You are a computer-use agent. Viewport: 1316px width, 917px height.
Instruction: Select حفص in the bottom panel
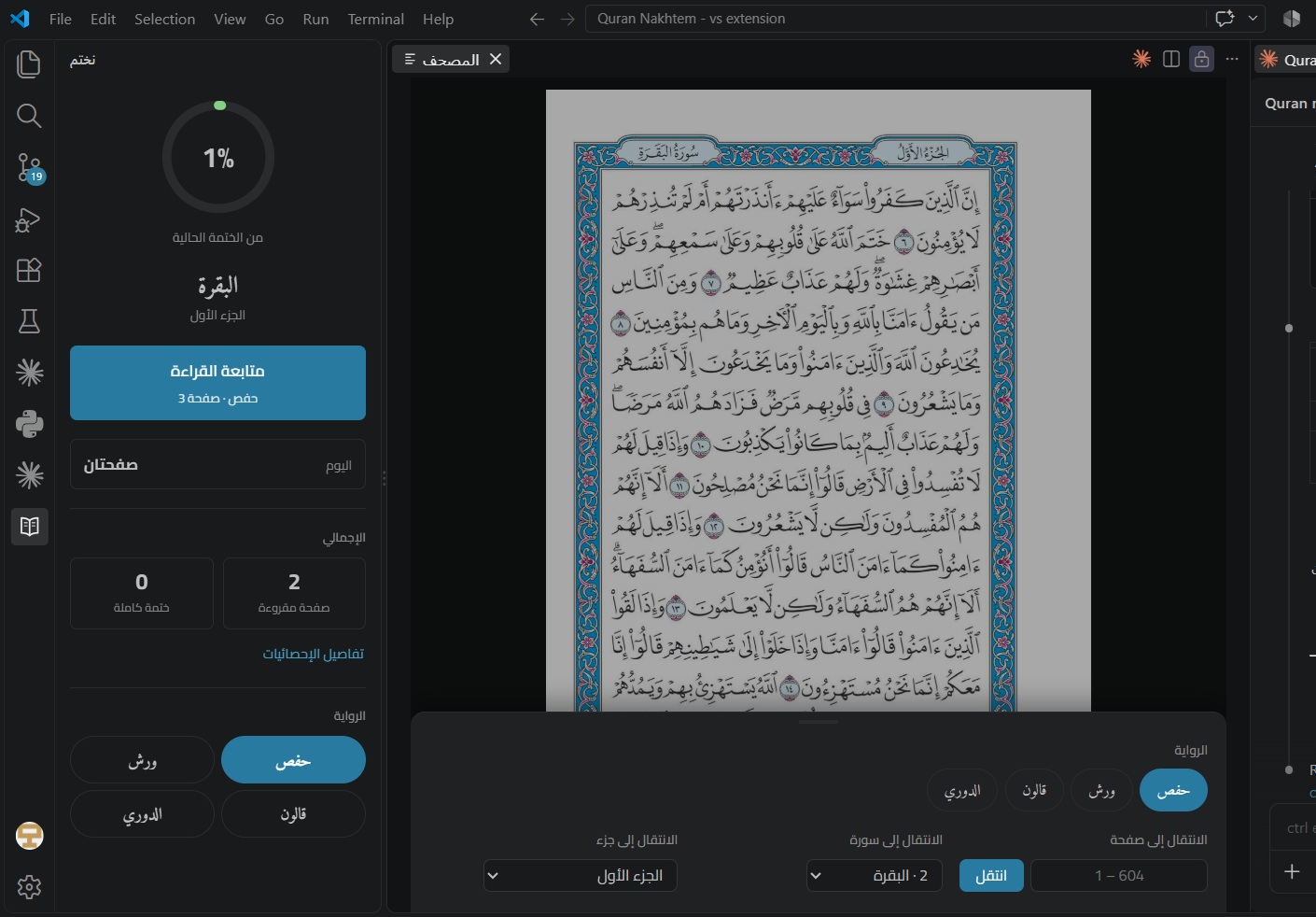[x=1173, y=791]
